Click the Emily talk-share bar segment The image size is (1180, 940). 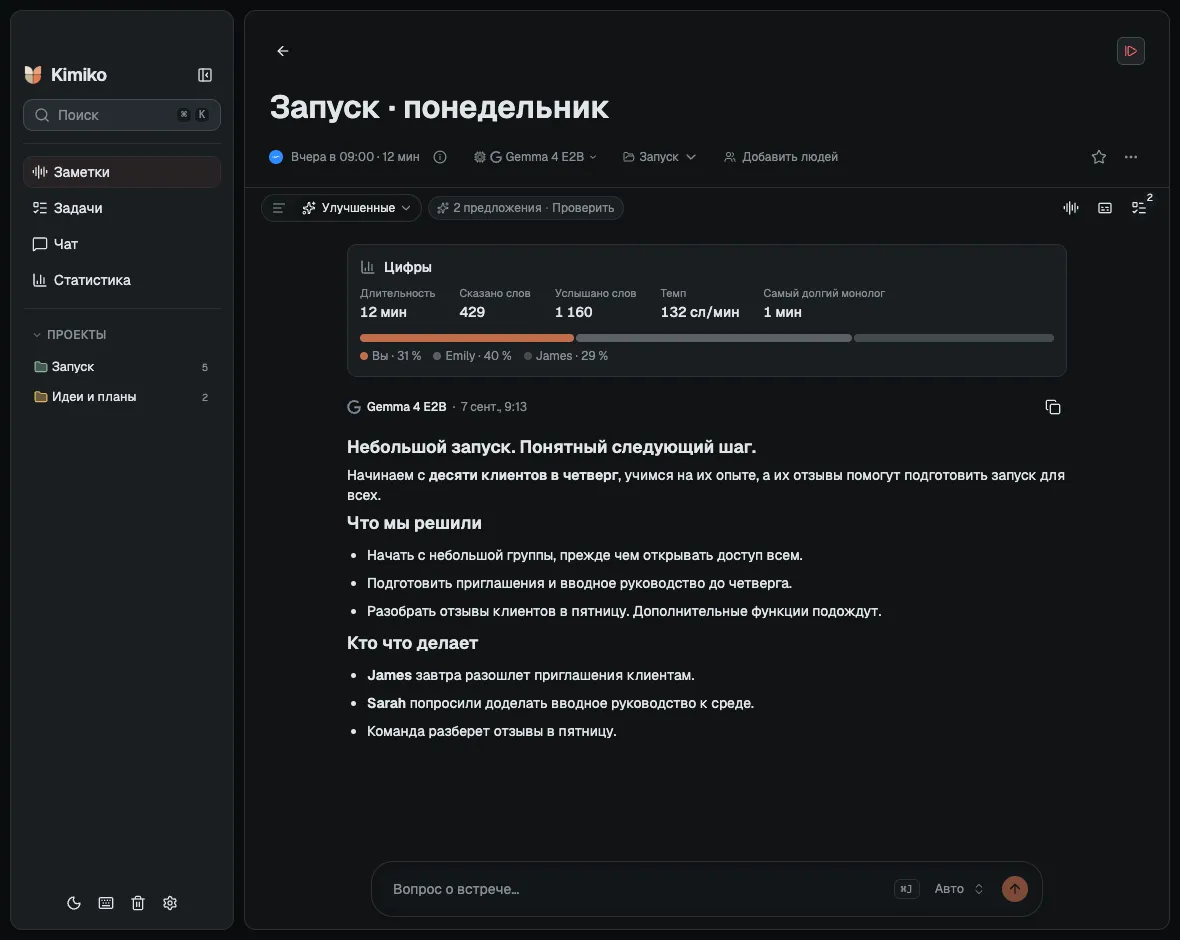coord(713,338)
